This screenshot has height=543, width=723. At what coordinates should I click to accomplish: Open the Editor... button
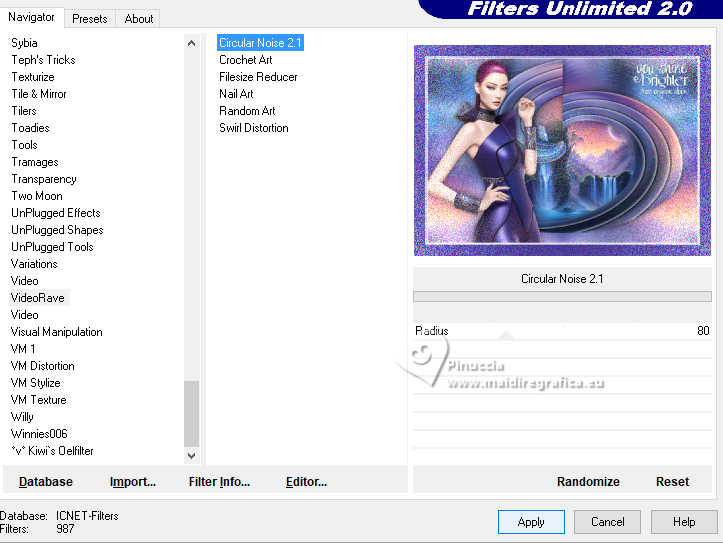(306, 482)
